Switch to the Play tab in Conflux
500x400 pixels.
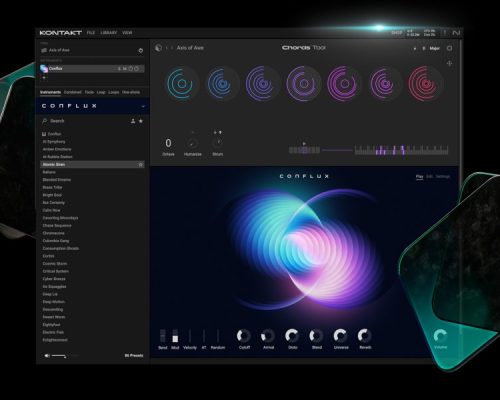coord(419,176)
